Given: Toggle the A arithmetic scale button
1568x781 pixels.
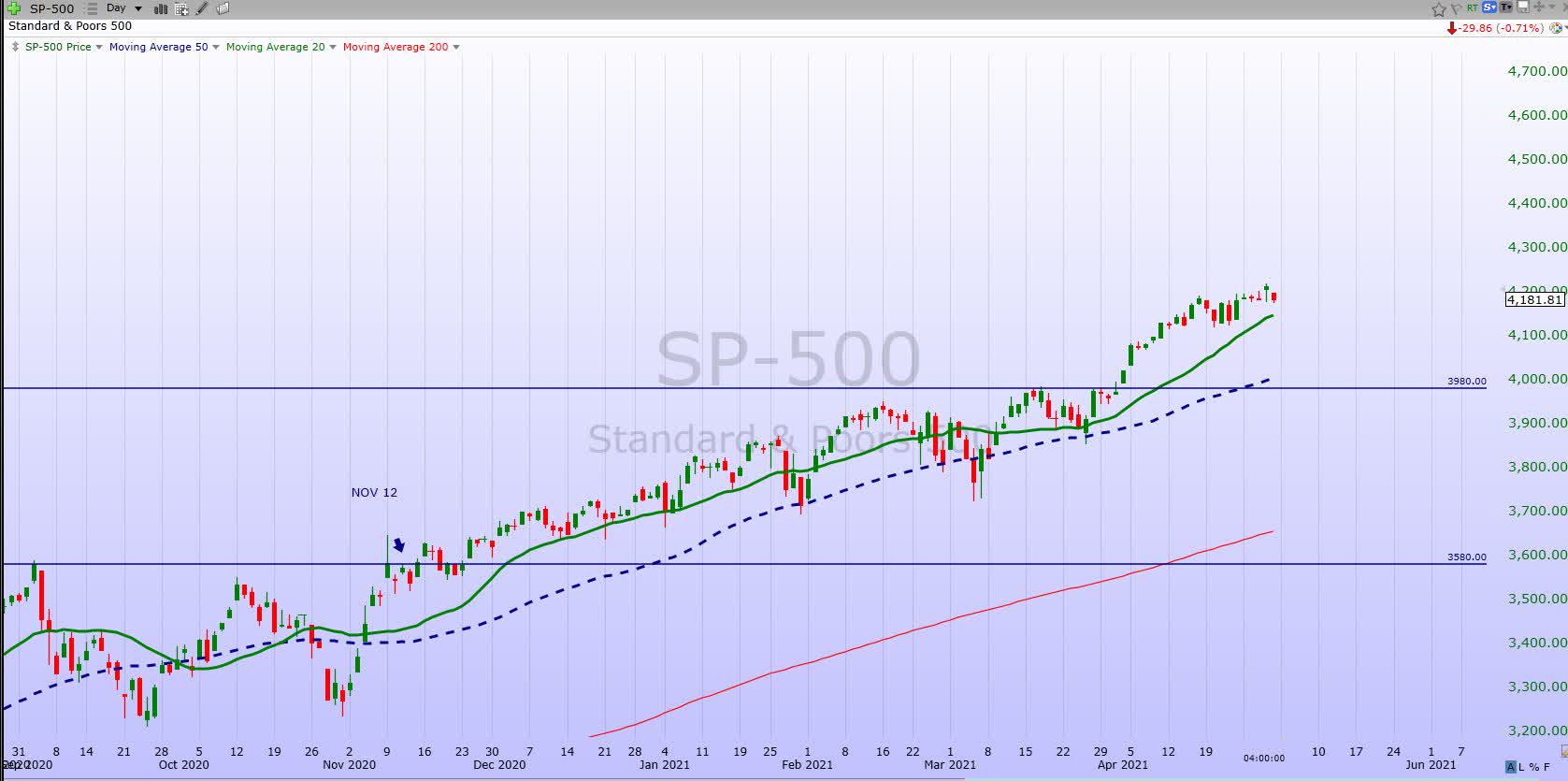Looking at the screenshot, I should click(x=1511, y=767).
